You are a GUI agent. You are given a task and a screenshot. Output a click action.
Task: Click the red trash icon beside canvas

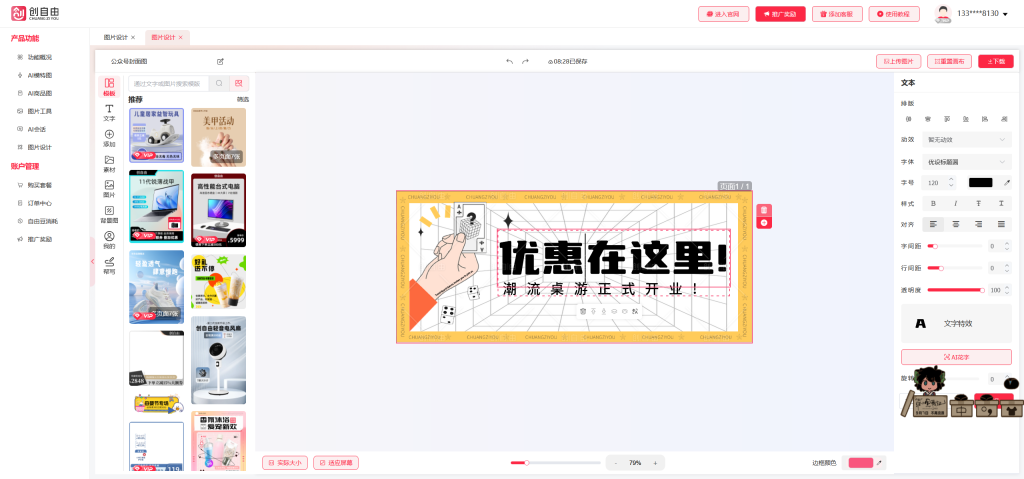pos(764,210)
